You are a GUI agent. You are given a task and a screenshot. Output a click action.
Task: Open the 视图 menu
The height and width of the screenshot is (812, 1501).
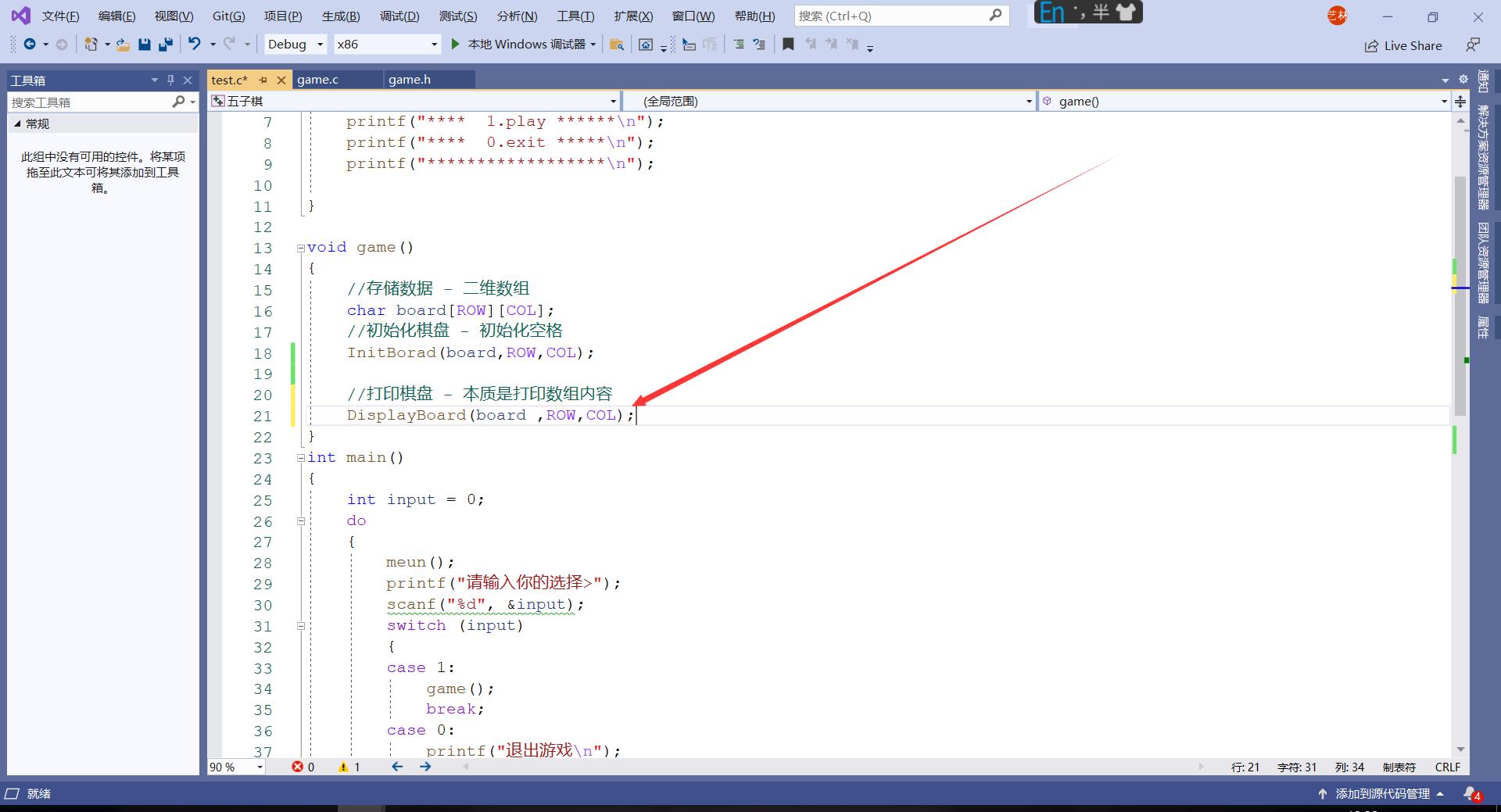[x=174, y=16]
